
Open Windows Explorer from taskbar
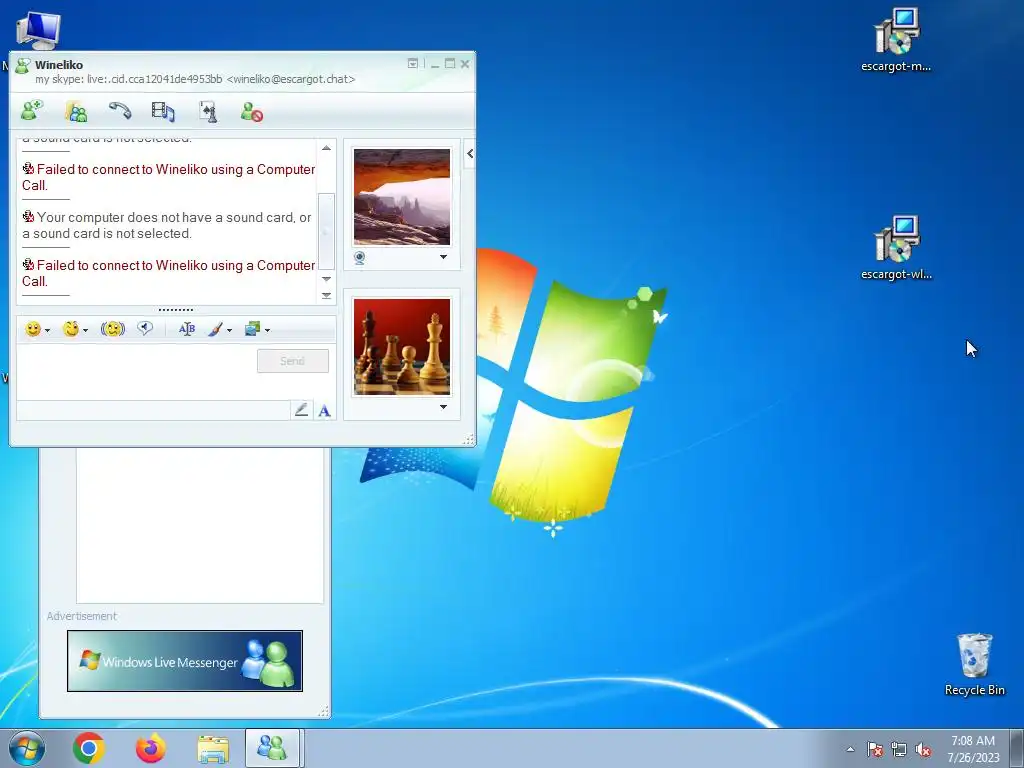[213, 748]
